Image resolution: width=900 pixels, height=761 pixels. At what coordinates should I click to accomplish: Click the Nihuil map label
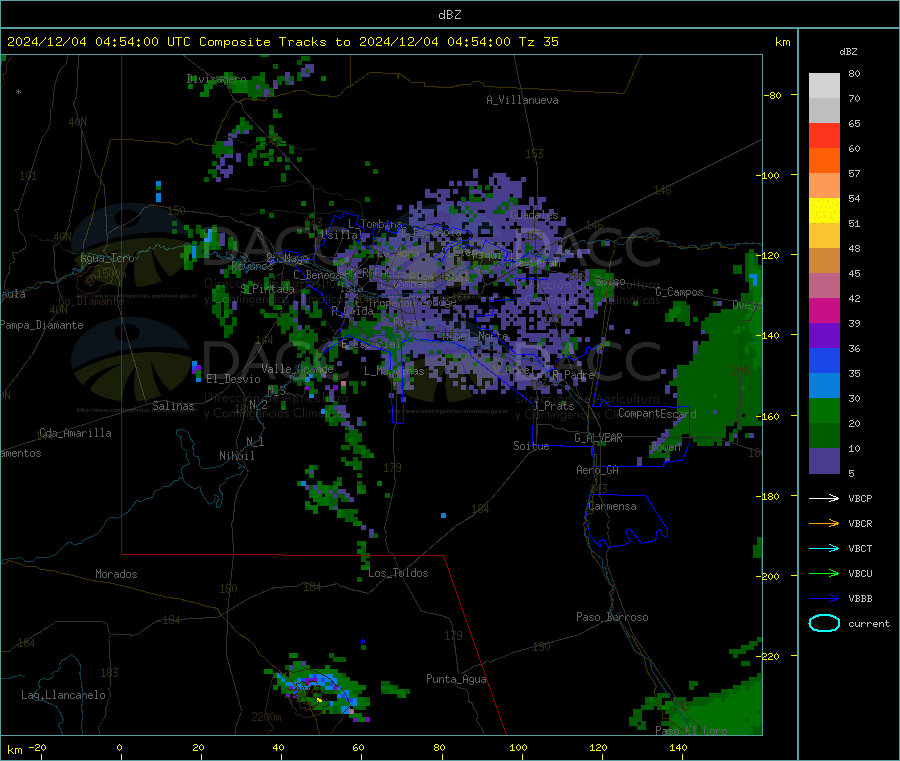(236, 456)
